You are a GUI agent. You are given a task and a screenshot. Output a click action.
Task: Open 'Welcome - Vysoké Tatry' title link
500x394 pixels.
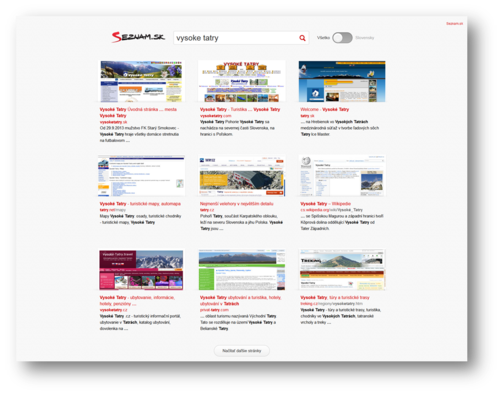tap(325, 109)
